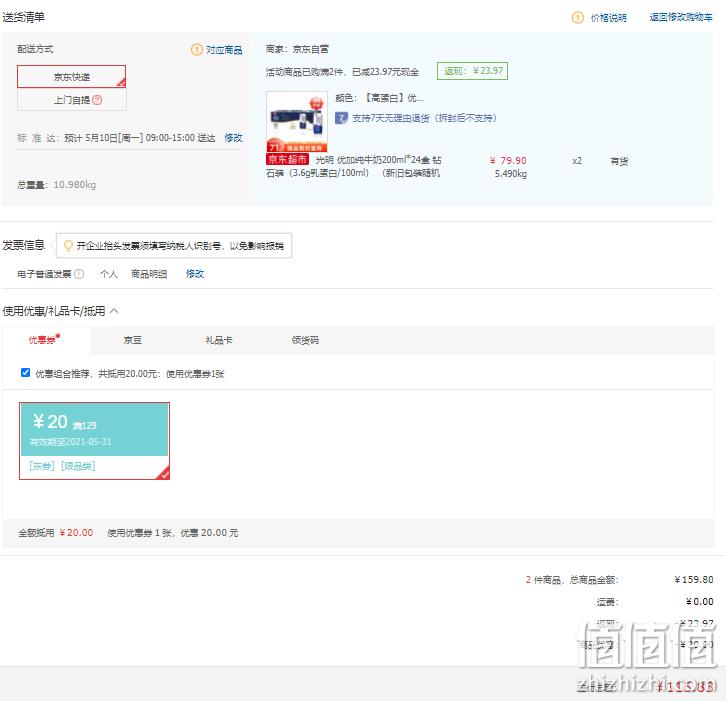Screen dimensions: 726x701
Task: Switch to the 领货码 tab
Action: coord(305,340)
